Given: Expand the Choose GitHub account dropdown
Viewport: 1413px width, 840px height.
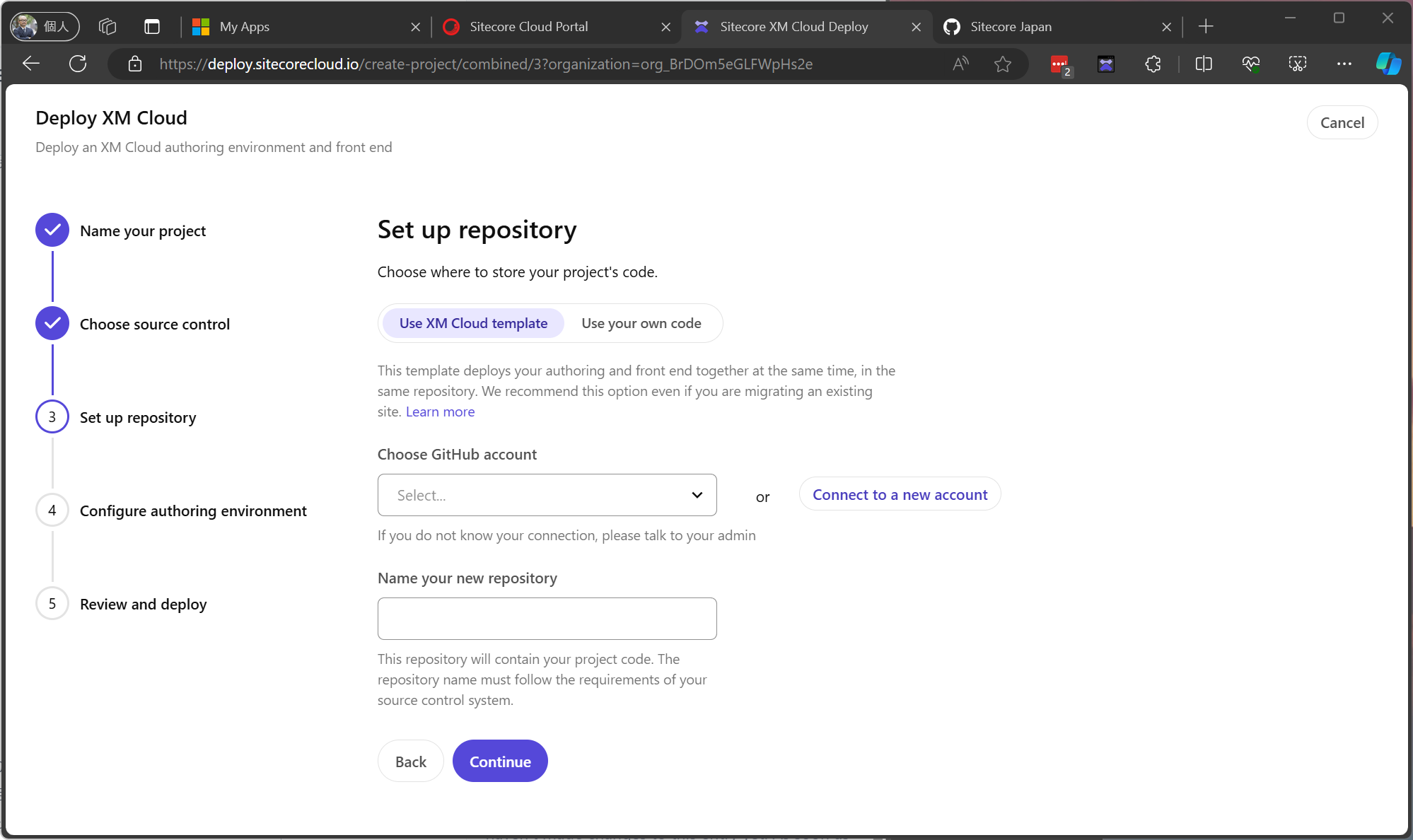Looking at the screenshot, I should tap(548, 494).
